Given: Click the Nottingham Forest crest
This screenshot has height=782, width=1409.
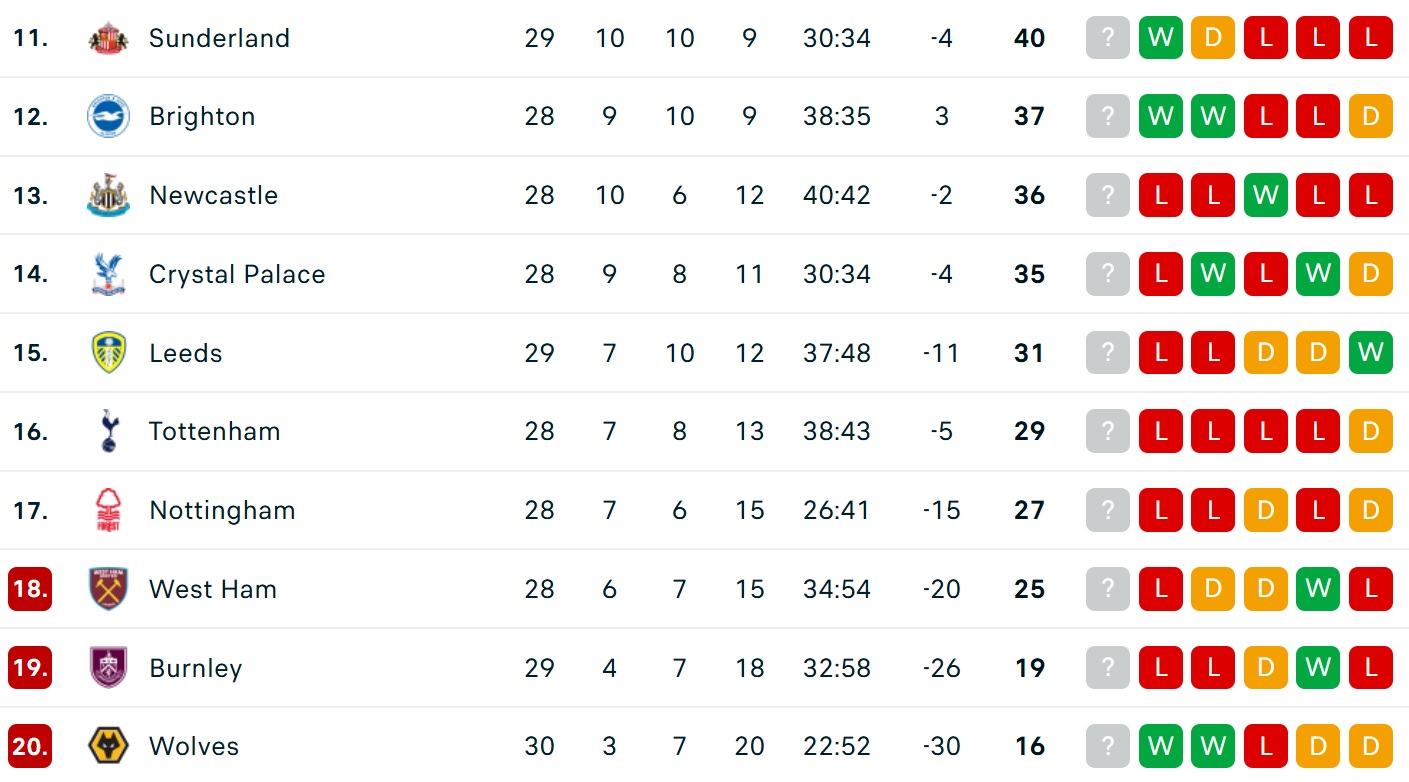Looking at the screenshot, I should [108, 510].
